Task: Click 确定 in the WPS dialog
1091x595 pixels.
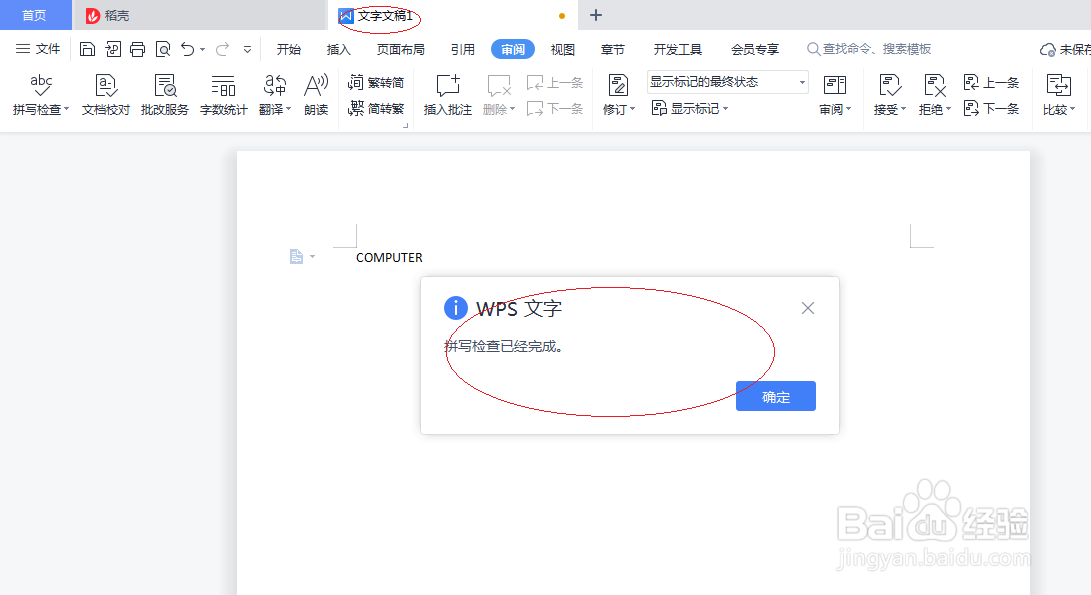Action: (x=776, y=396)
